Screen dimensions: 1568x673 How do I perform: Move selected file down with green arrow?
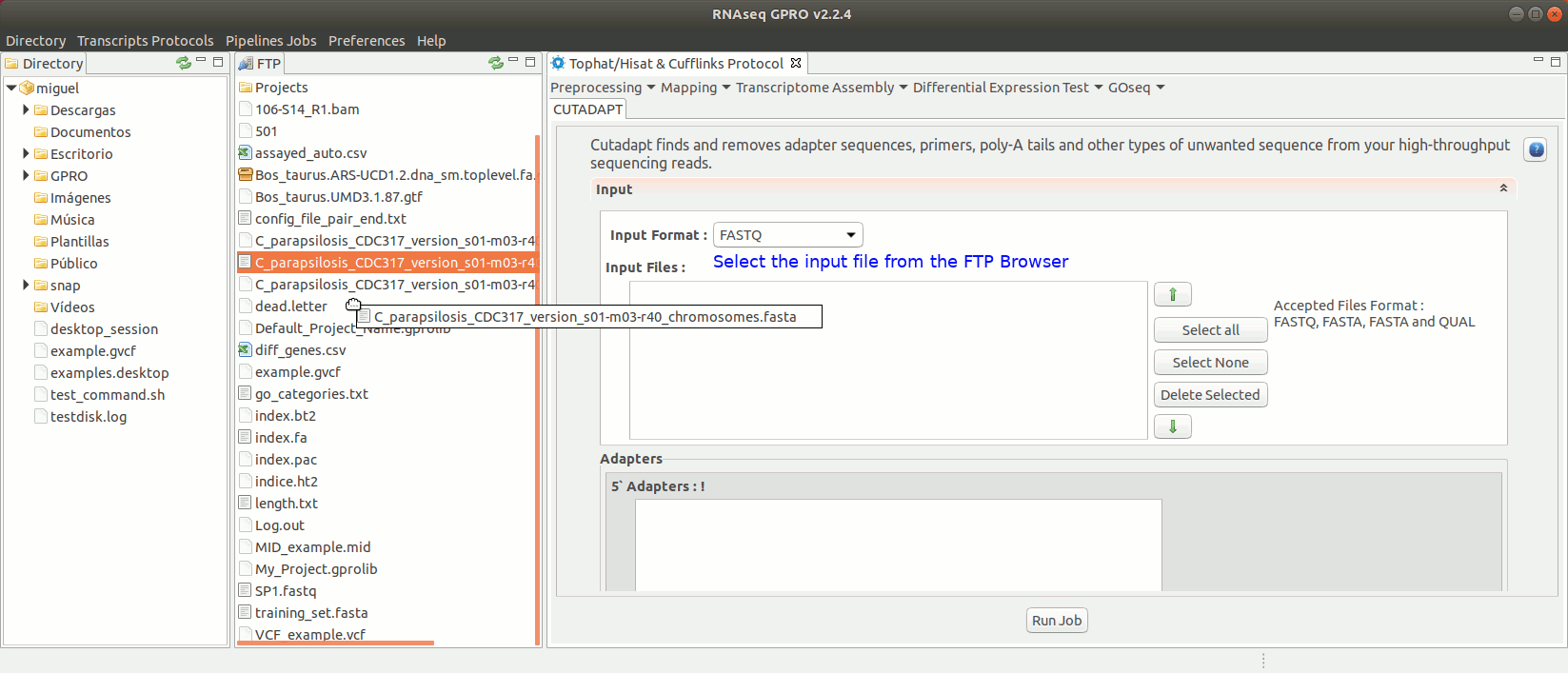tap(1172, 427)
